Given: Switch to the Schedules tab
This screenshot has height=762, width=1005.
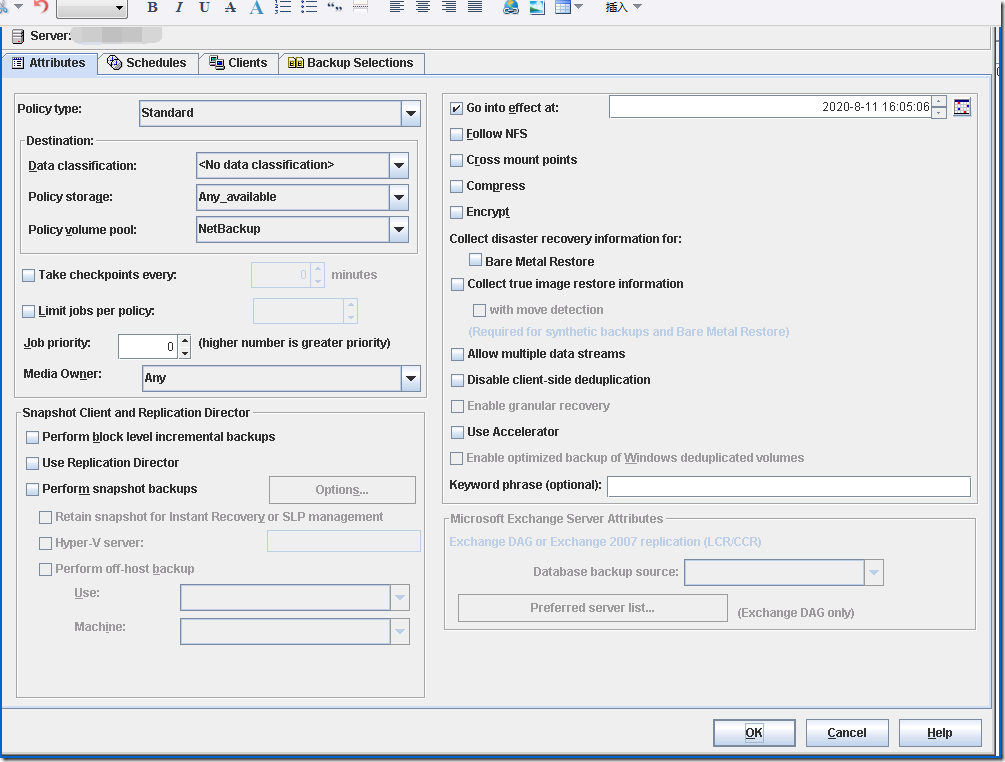Looking at the screenshot, I should (147, 63).
